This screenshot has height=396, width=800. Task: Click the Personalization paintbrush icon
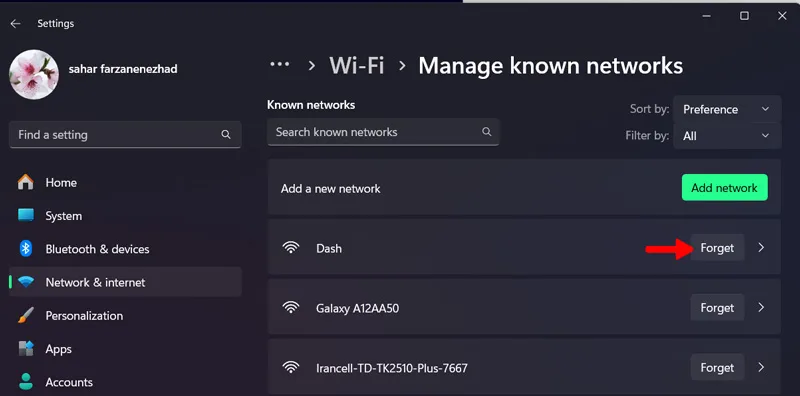click(x=26, y=315)
